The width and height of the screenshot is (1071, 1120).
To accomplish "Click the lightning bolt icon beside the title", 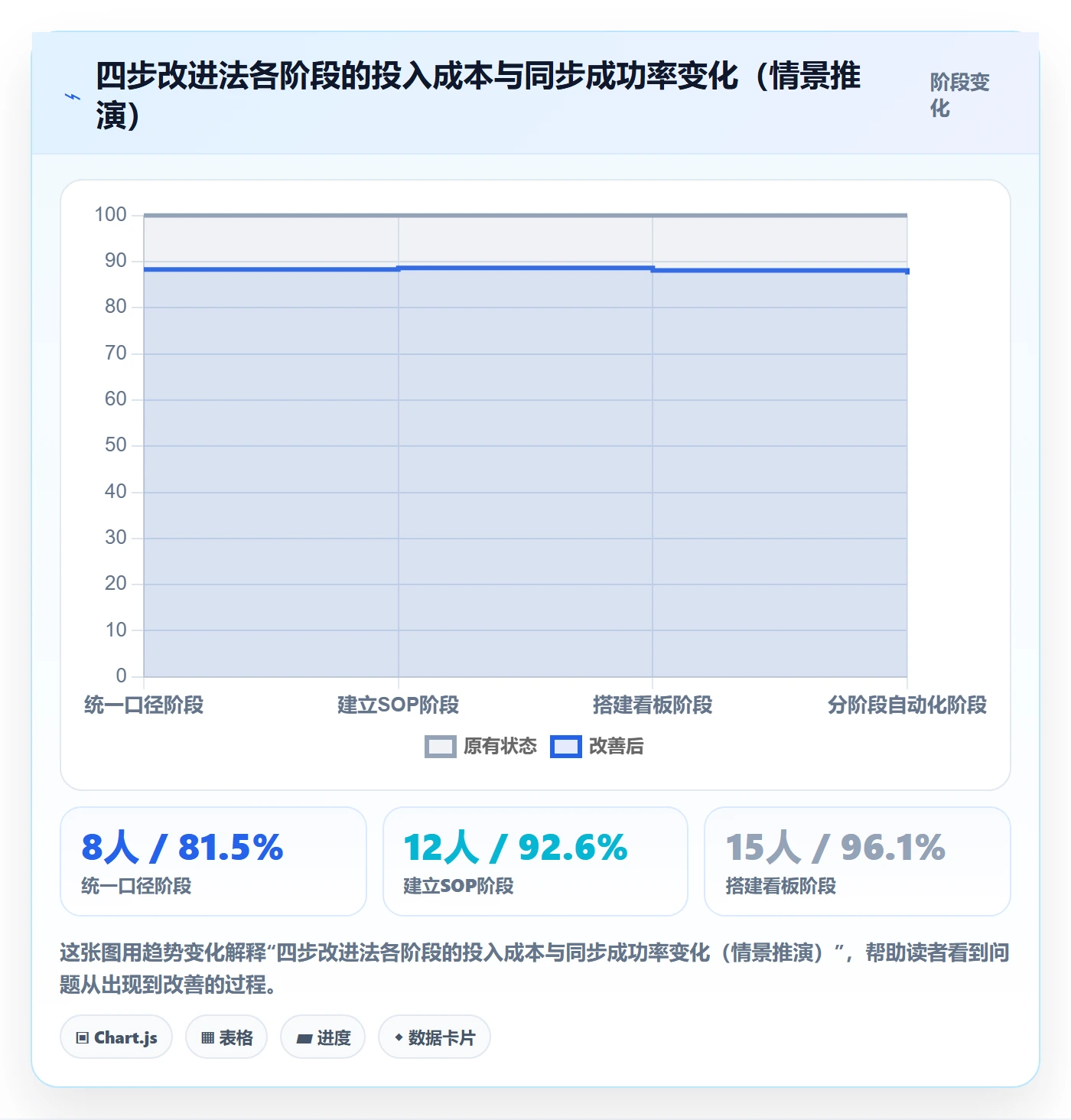I will pos(73,96).
